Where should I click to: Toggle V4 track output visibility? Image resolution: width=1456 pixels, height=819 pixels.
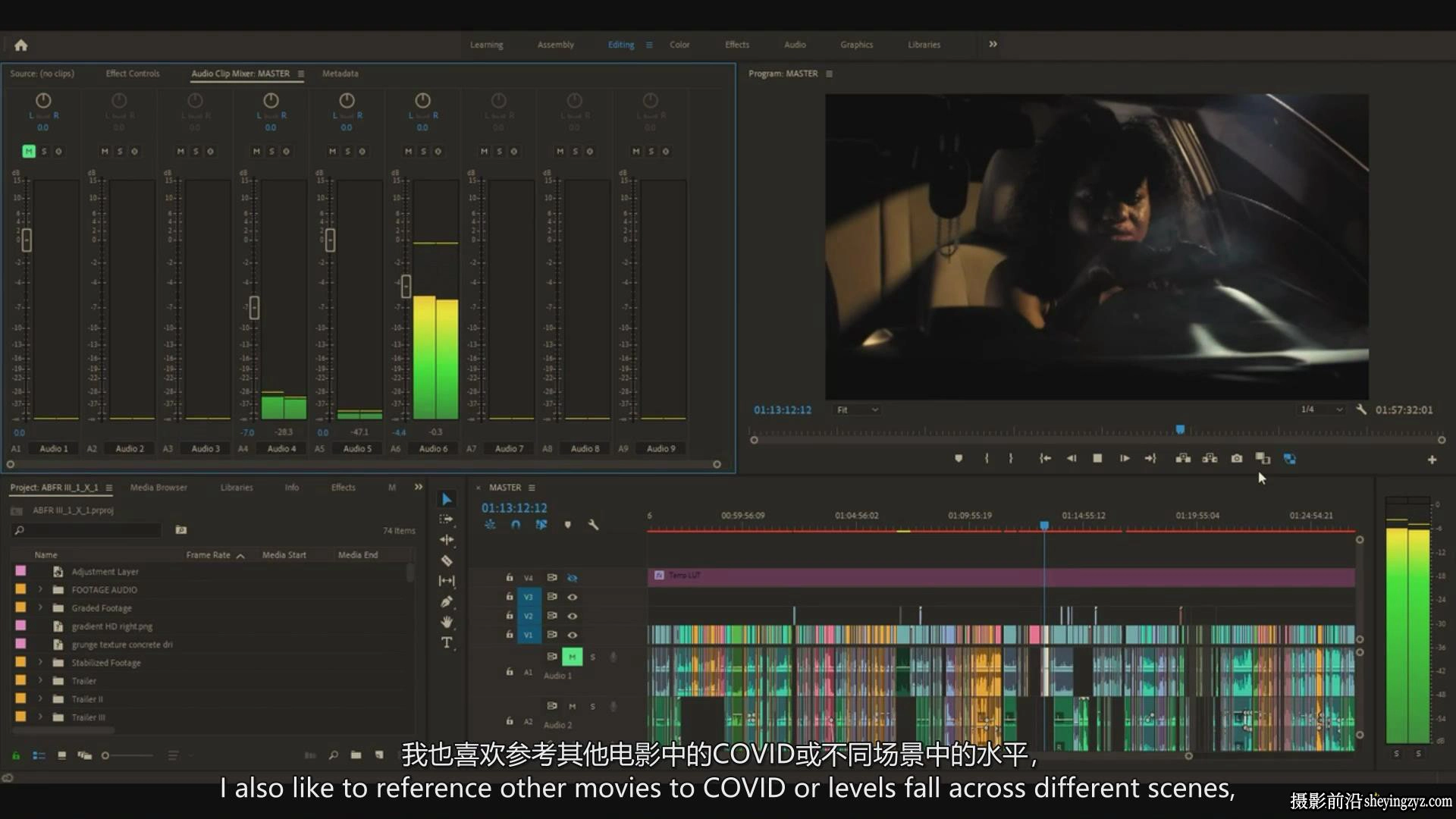click(x=573, y=578)
